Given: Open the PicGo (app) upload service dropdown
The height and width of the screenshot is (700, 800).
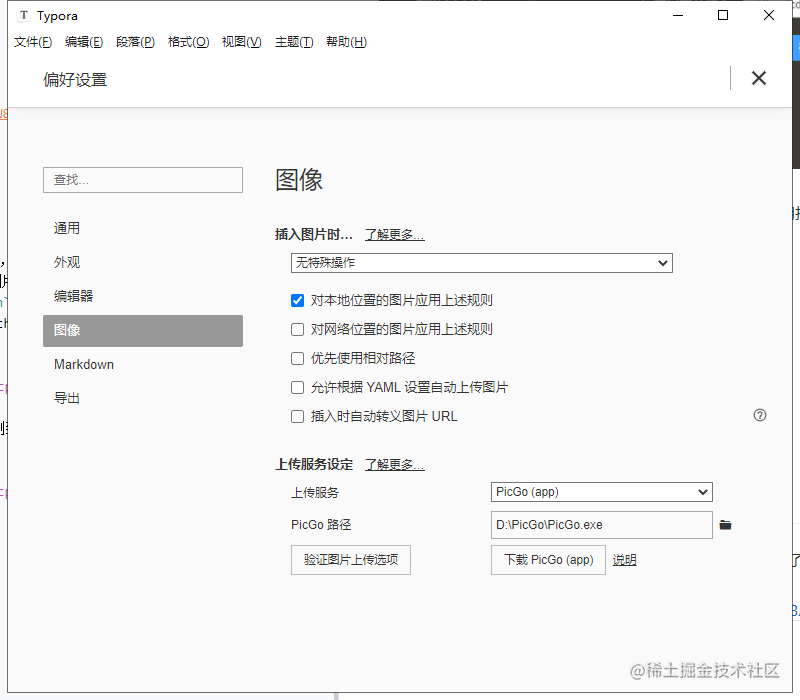Looking at the screenshot, I should coord(602,492).
